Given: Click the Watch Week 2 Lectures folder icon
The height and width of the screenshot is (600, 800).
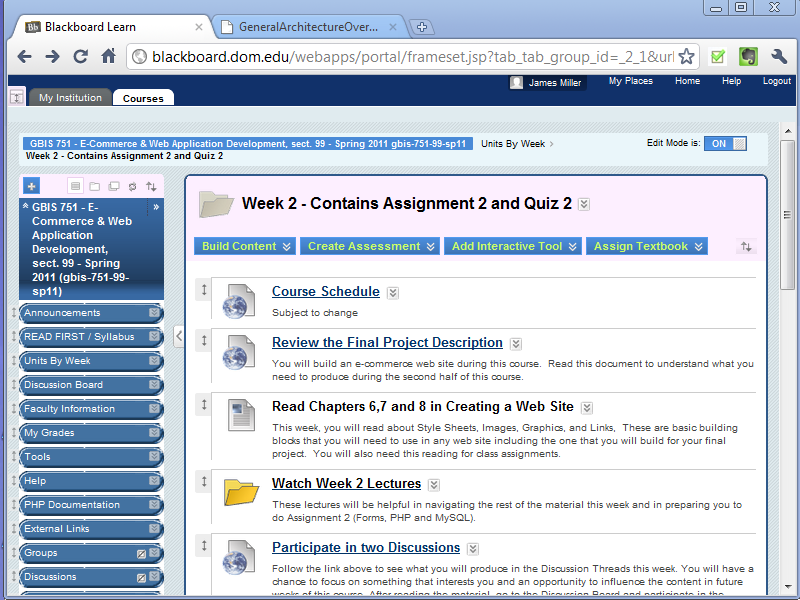Looking at the screenshot, I should point(241,492).
